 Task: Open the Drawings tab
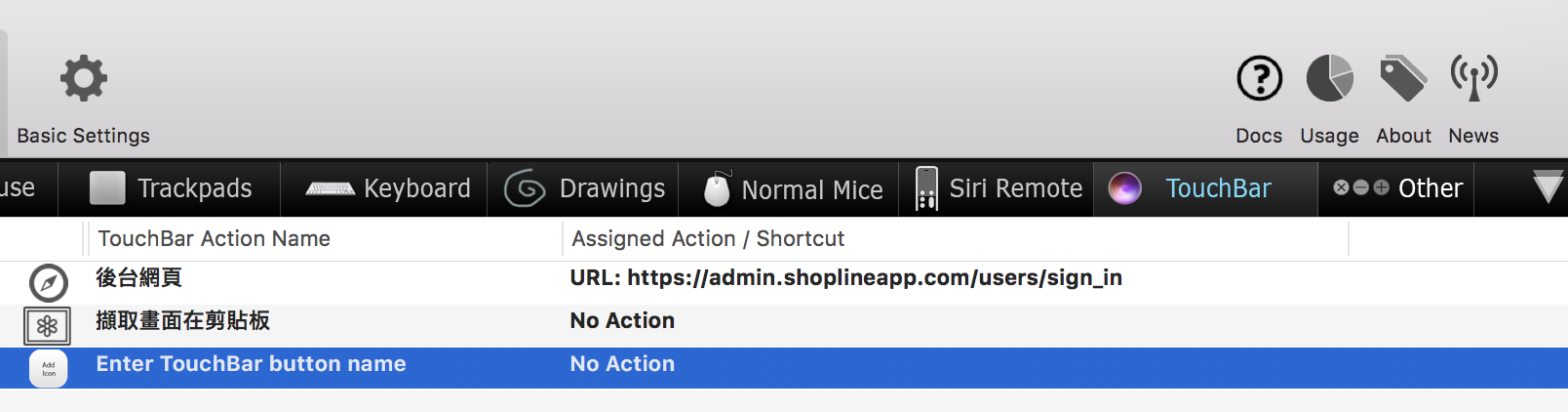pyautogui.click(x=585, y=188)
